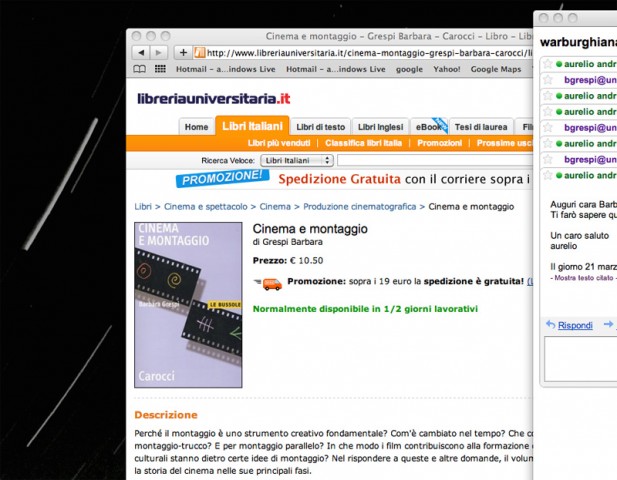Select the Libri Italiani tab

pyautogui.click(x=252, y=126)
